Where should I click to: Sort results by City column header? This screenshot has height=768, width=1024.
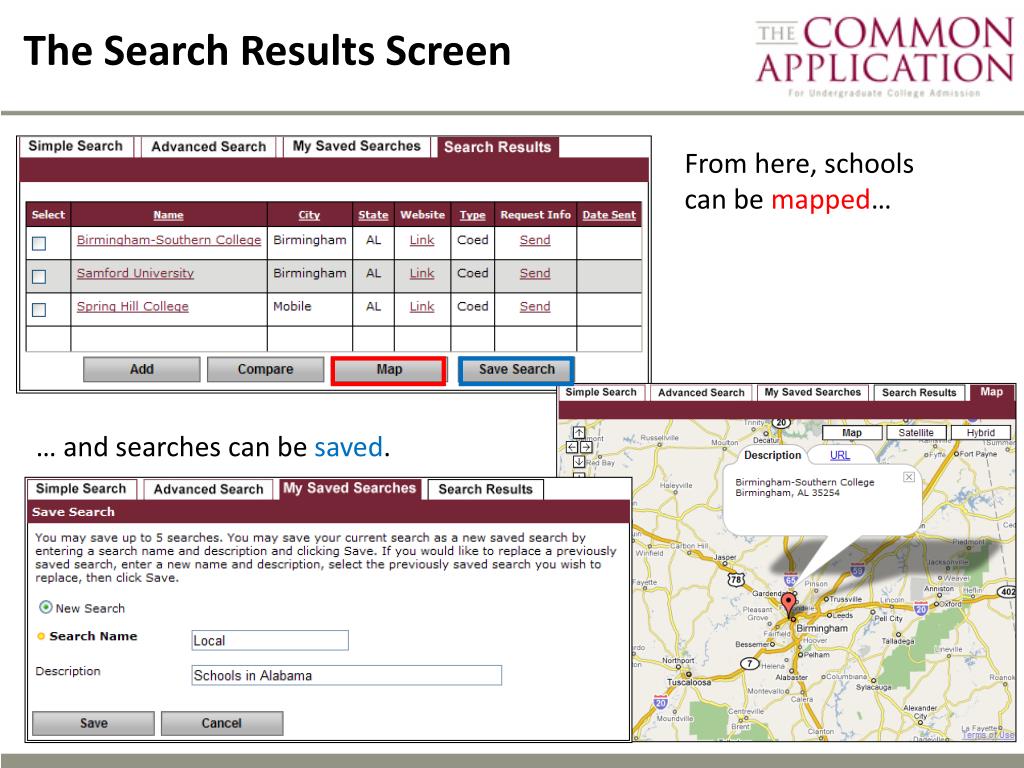309,215
